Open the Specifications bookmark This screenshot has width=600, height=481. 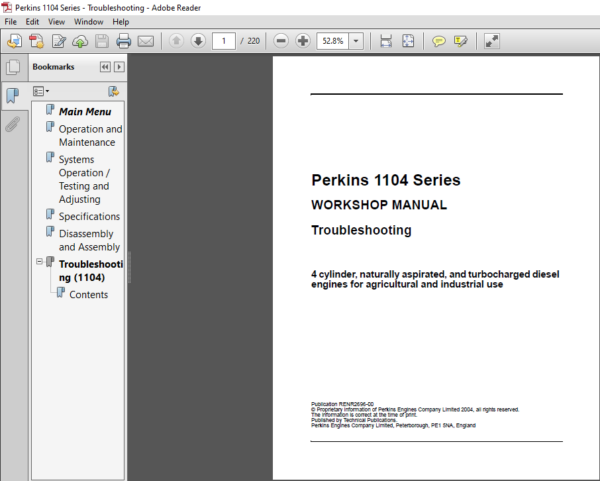click(x=89, y=216)
